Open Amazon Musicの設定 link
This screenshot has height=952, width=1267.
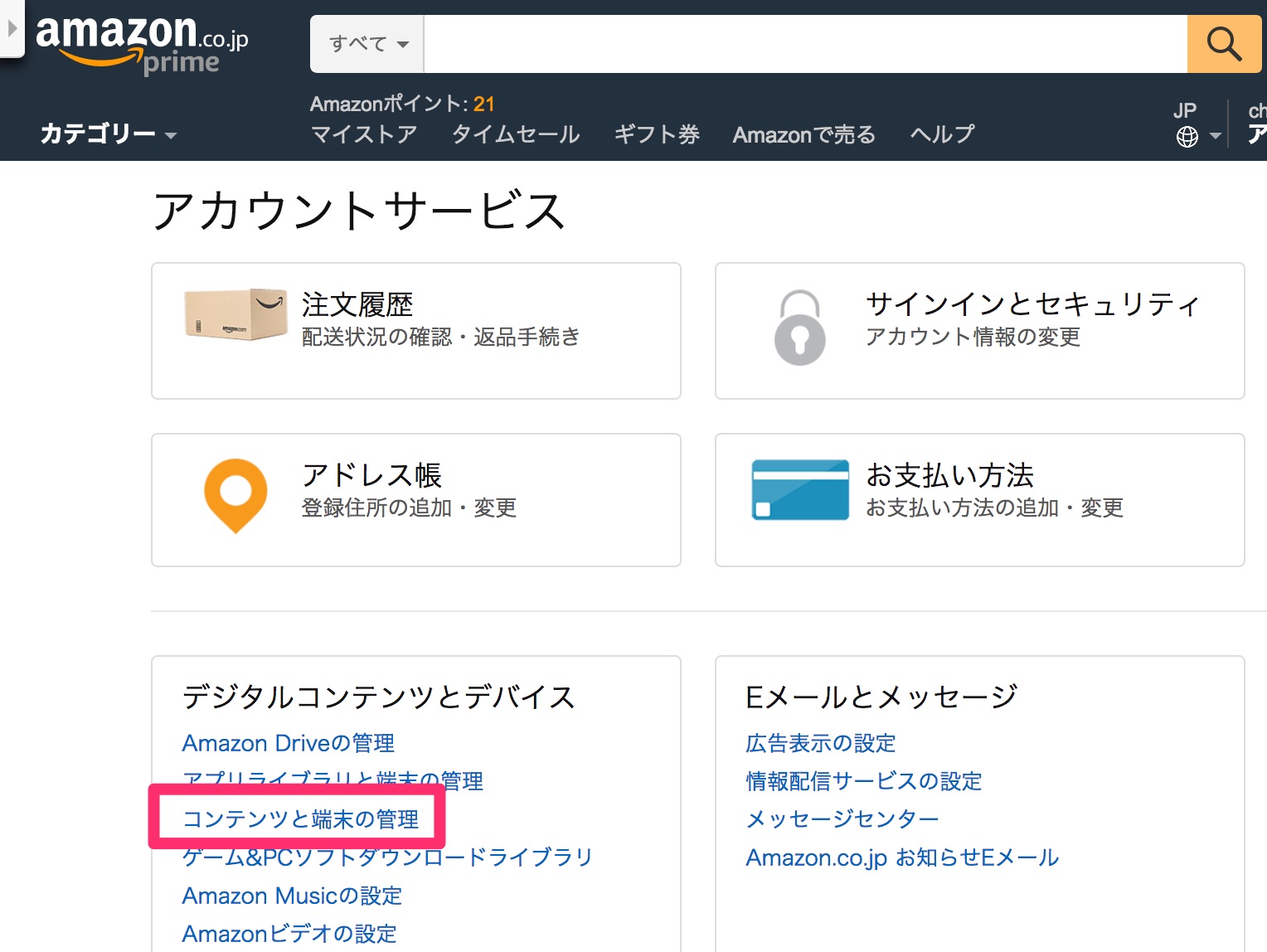tap(292, 896)
